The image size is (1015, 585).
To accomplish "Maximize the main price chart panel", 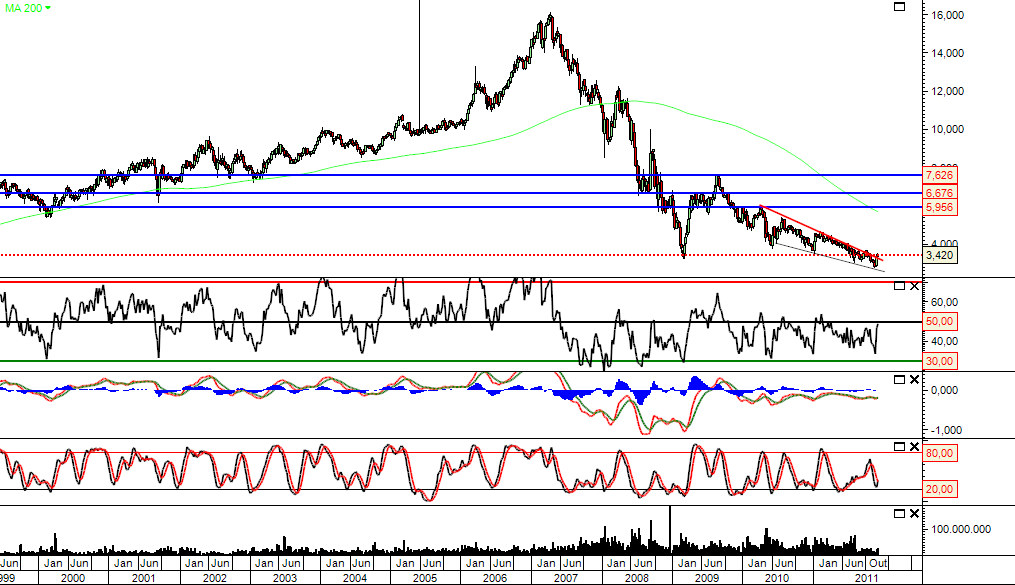I will coord(899,6).
